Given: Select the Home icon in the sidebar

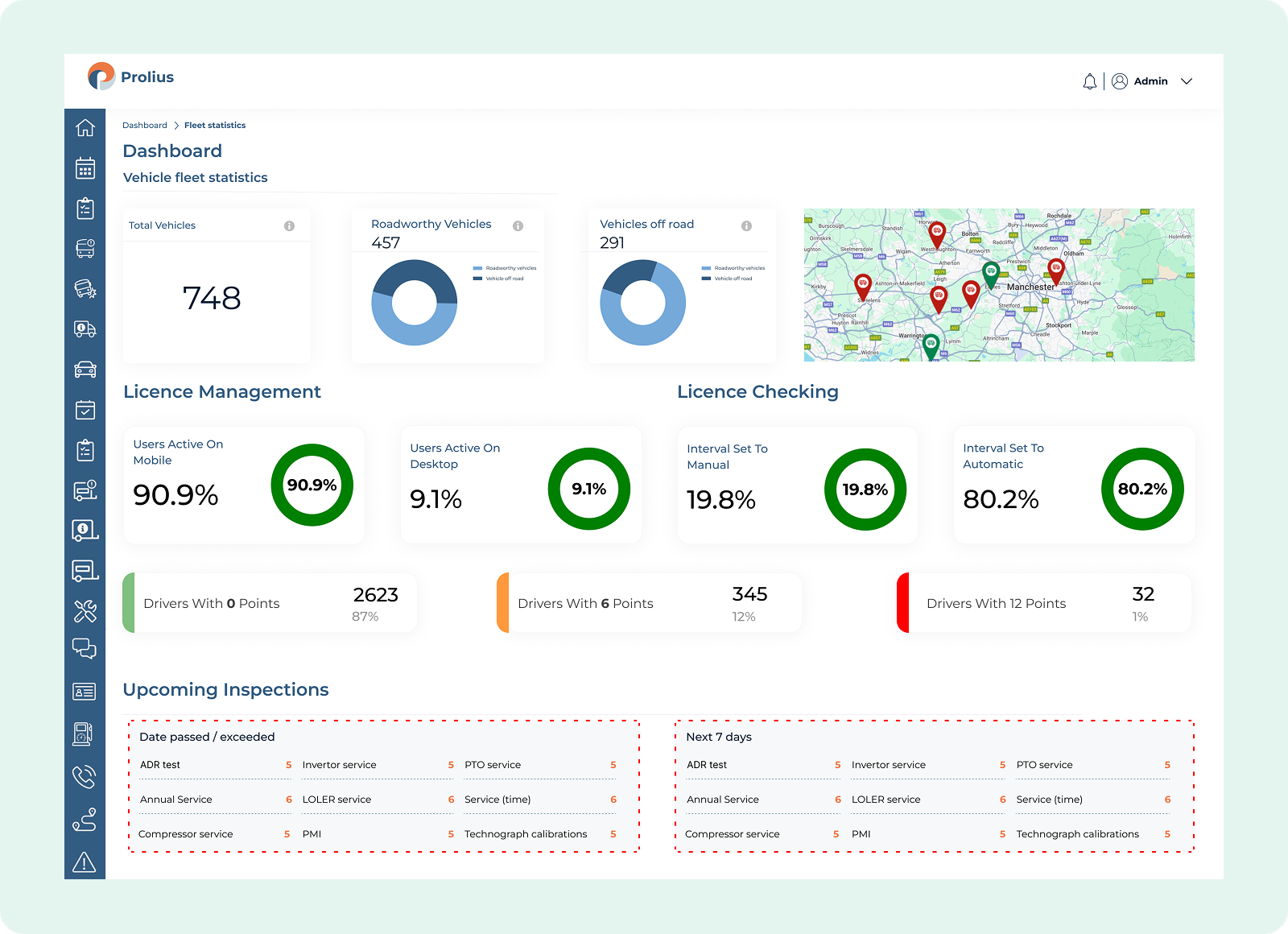Looking at the screenshot, I should pos(84,127).
